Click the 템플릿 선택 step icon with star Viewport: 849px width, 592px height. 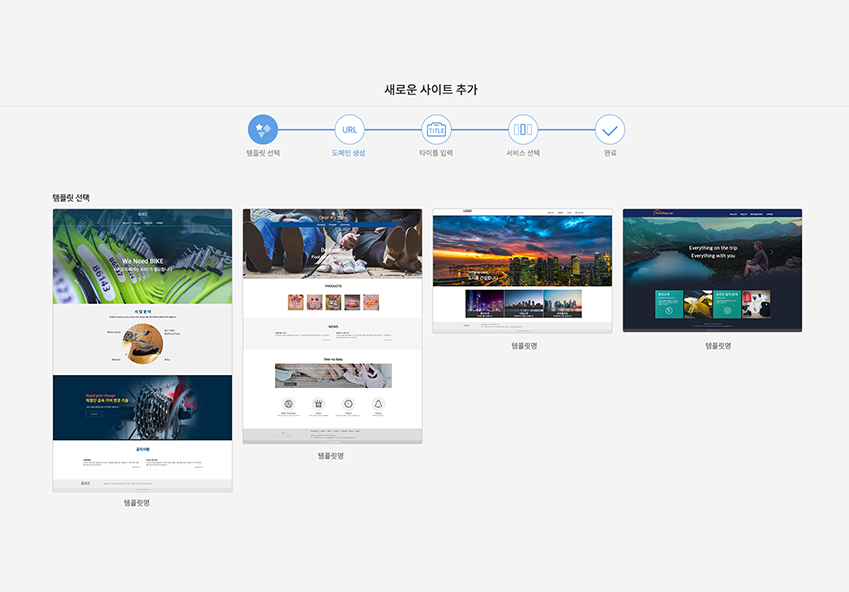(x=263, y=129)
